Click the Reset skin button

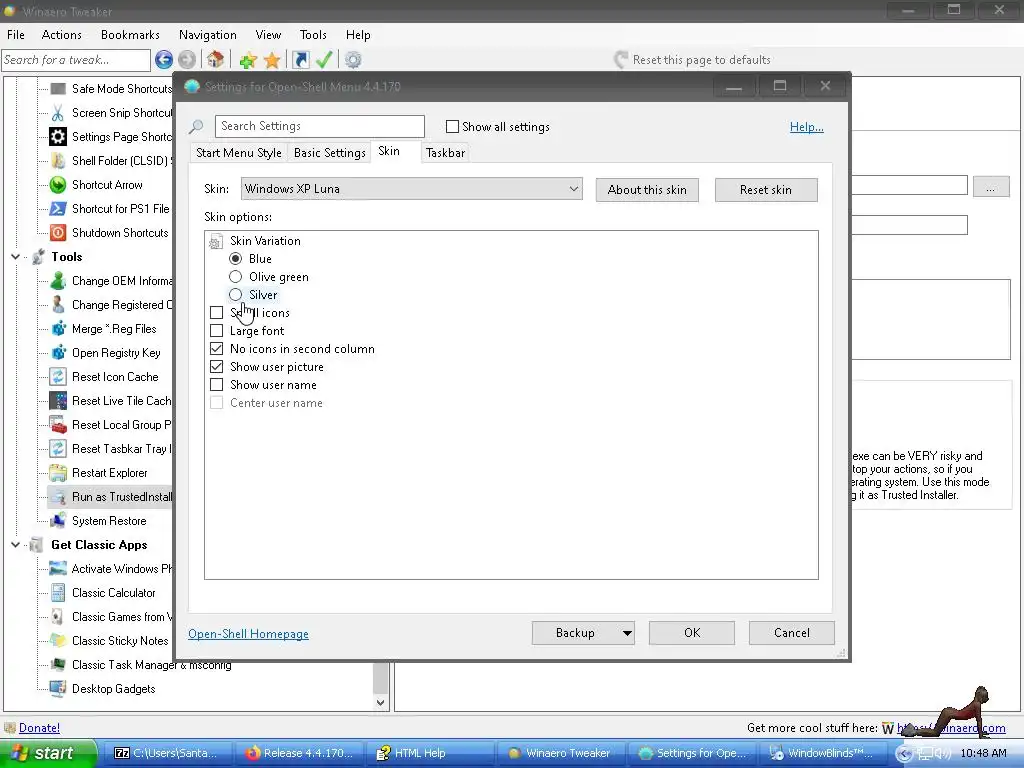pyautogui.click(x=765, y=190)
